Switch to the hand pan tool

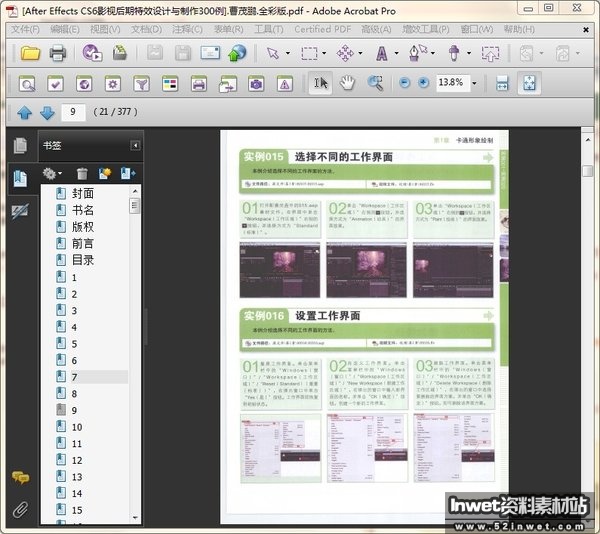click(347, 83)
